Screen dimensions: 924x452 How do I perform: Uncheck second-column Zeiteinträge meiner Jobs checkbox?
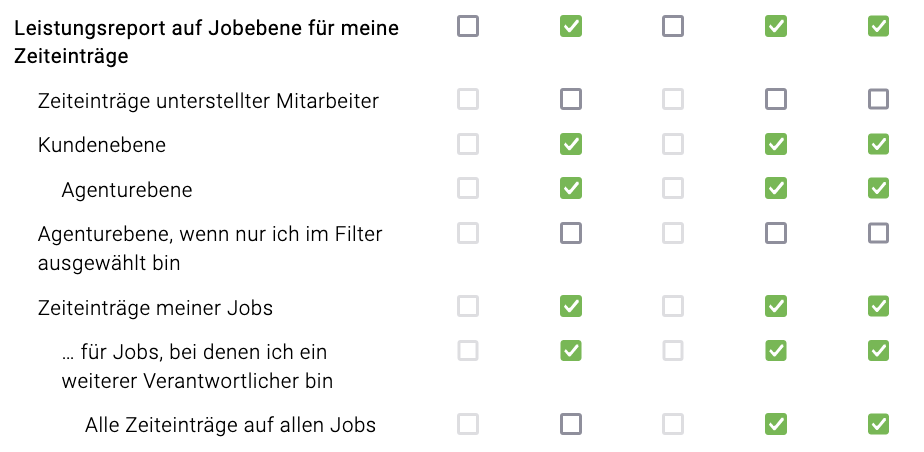pyautogui.click(x=571, y=306)
